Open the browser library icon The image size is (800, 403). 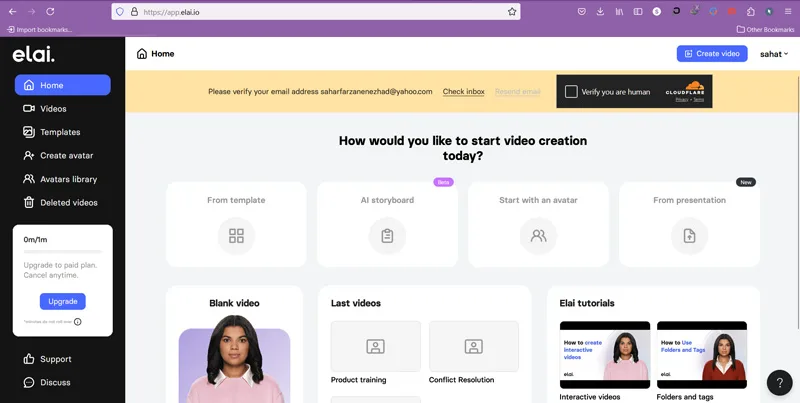pos(619,11)
